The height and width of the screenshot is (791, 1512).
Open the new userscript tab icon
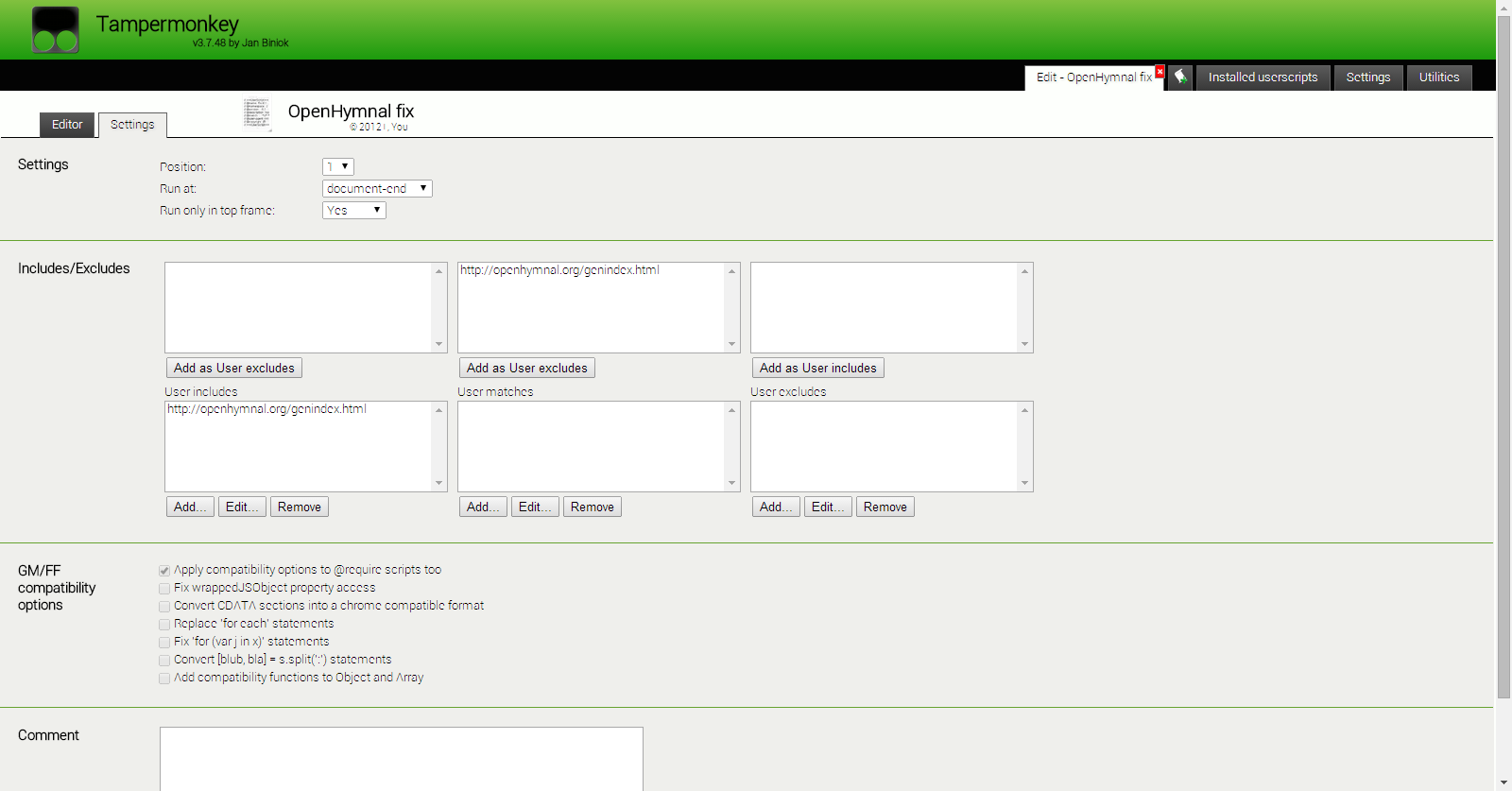[x=1180, y=77]
